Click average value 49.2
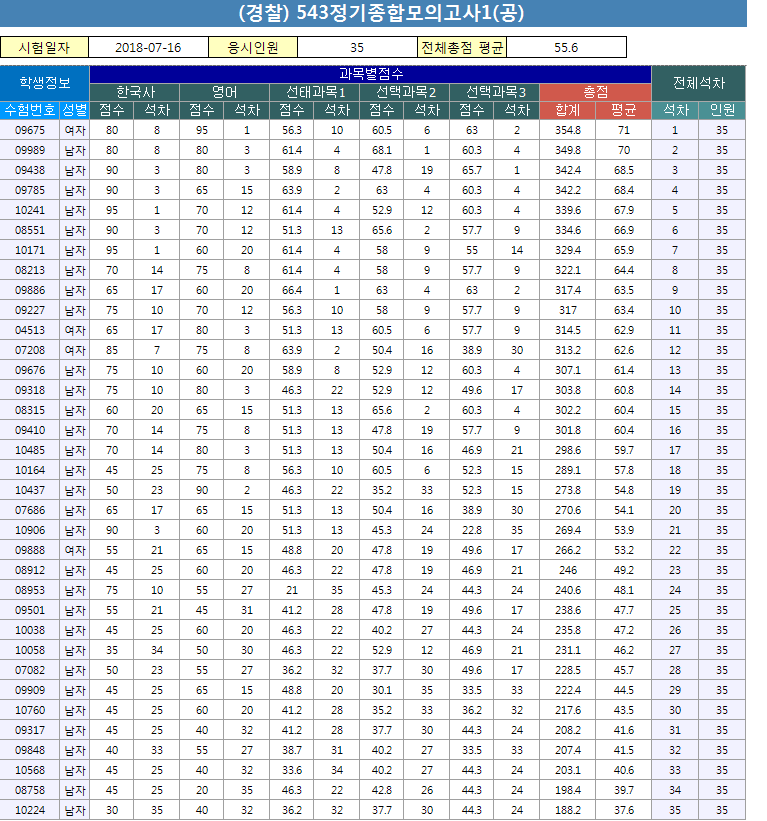This screenshot has height=821, width=767. point(624,570)
